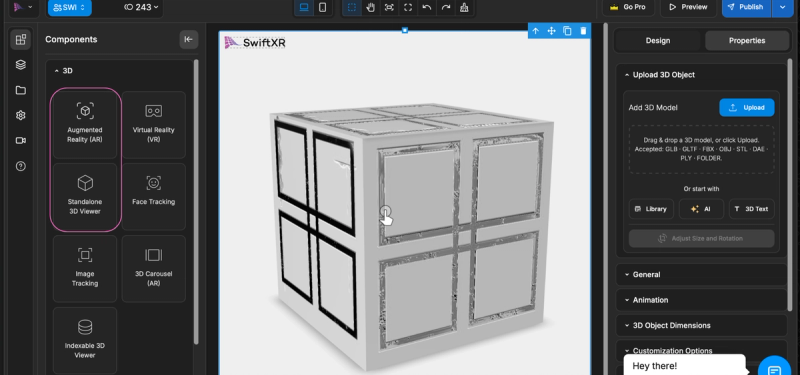Screen dimensions: 800x375
Task: Open the 243 credits dropdown
Action: click(141, 7)
